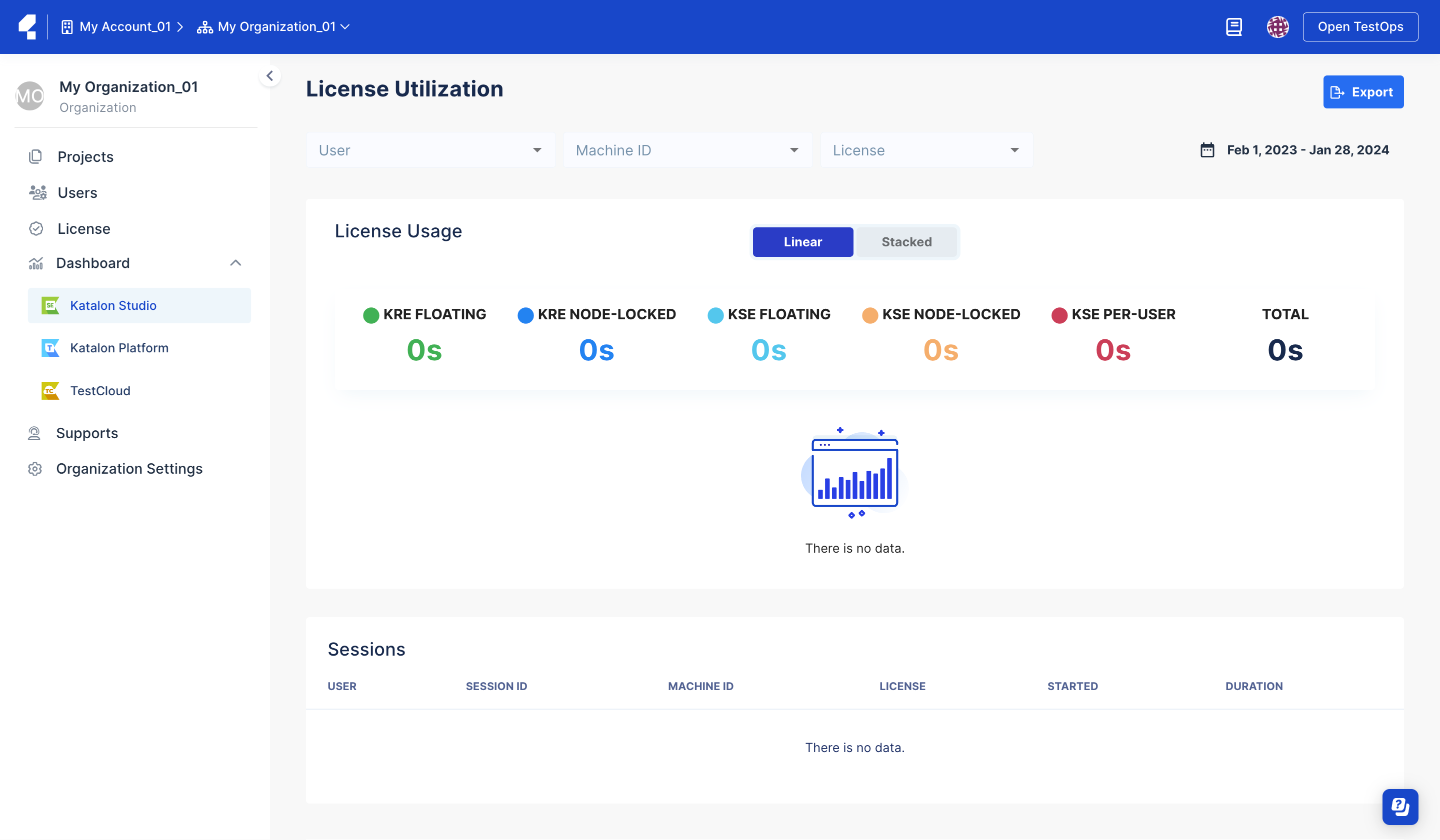Click the TestCloud icon in the sidebar

click(x=50, y=391)
